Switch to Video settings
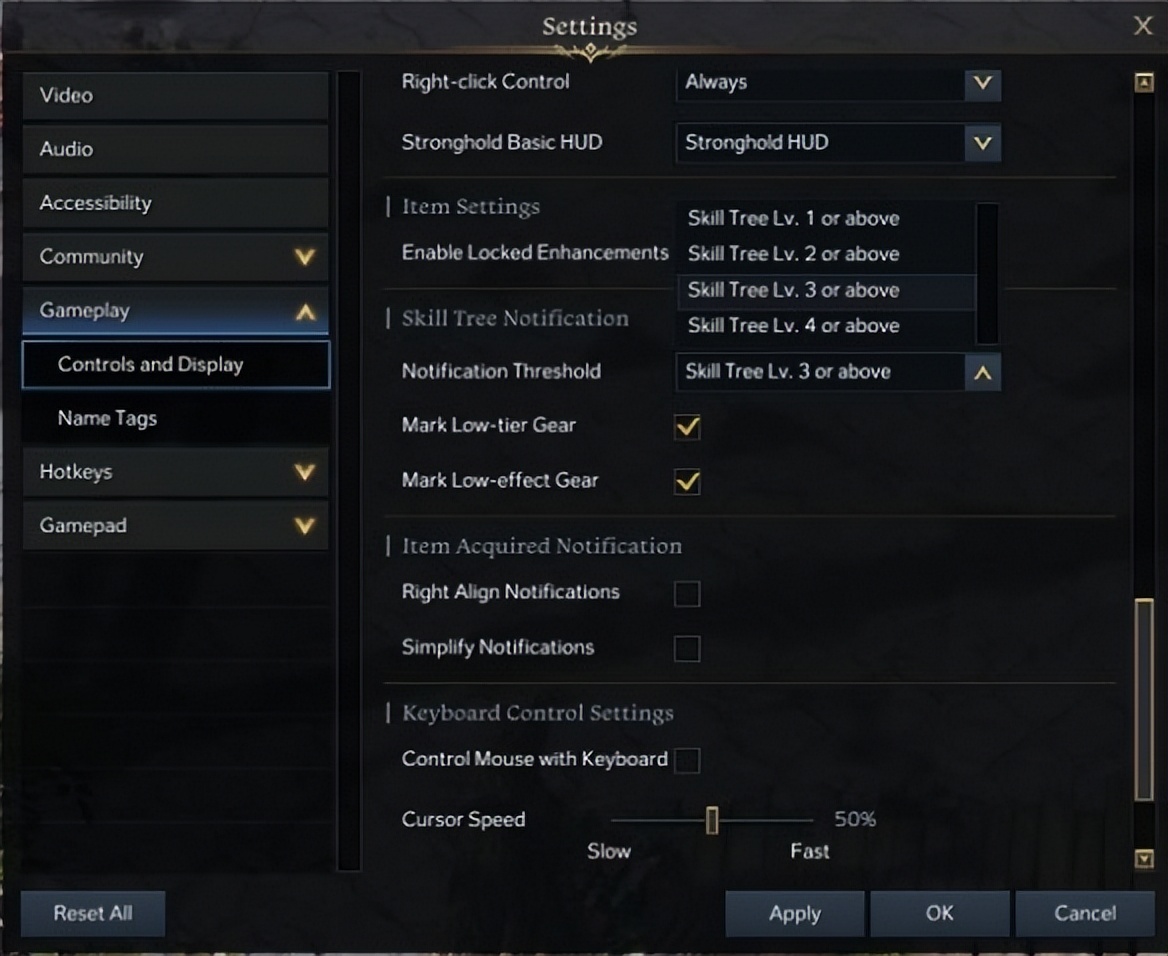The image size is (1168, 956). point(175,95)
